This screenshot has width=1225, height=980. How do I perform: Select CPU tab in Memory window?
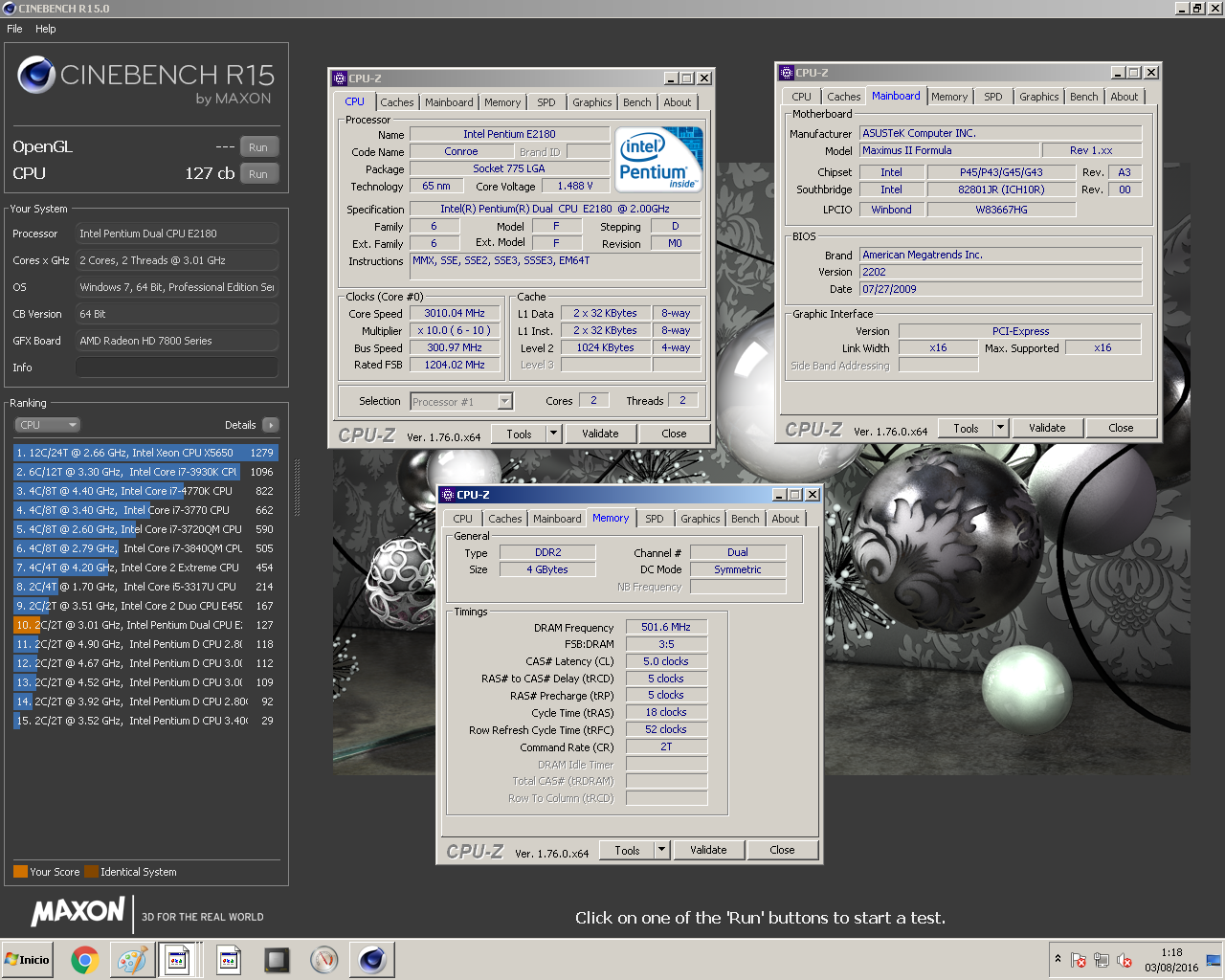click(462, 519)
